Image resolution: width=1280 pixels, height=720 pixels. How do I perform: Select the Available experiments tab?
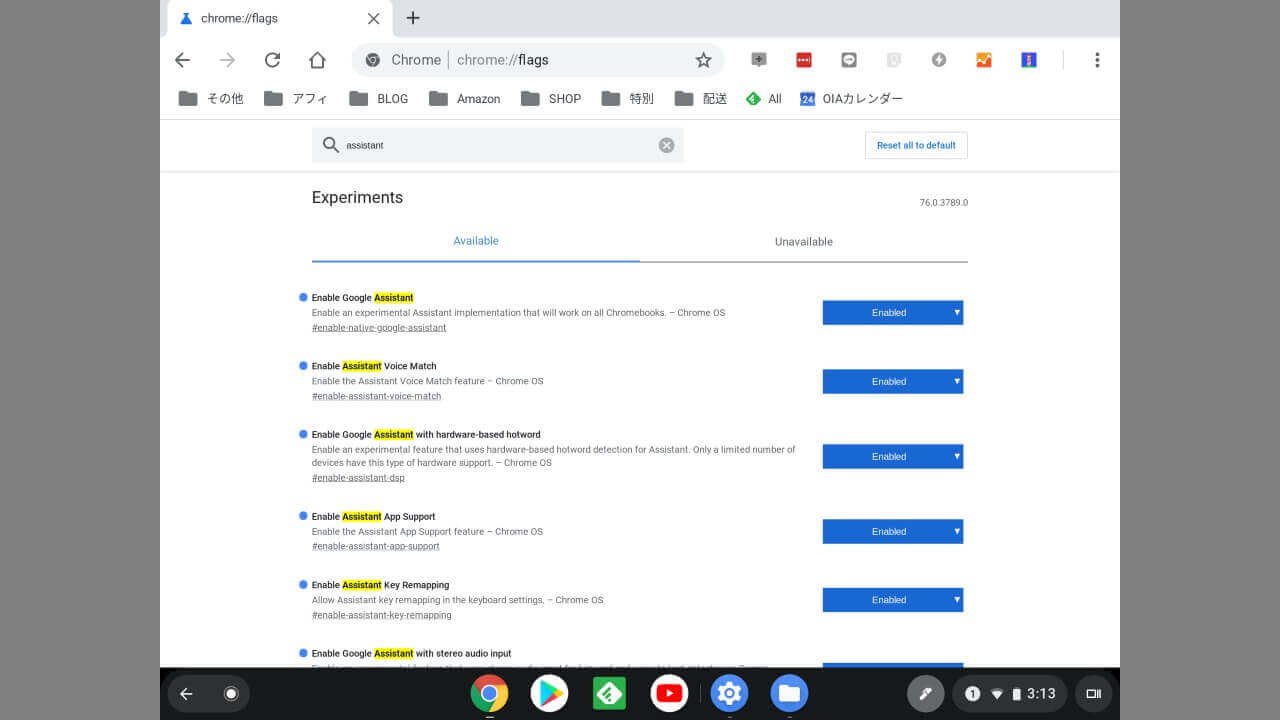pyautogui.click(x=475, y=241)
